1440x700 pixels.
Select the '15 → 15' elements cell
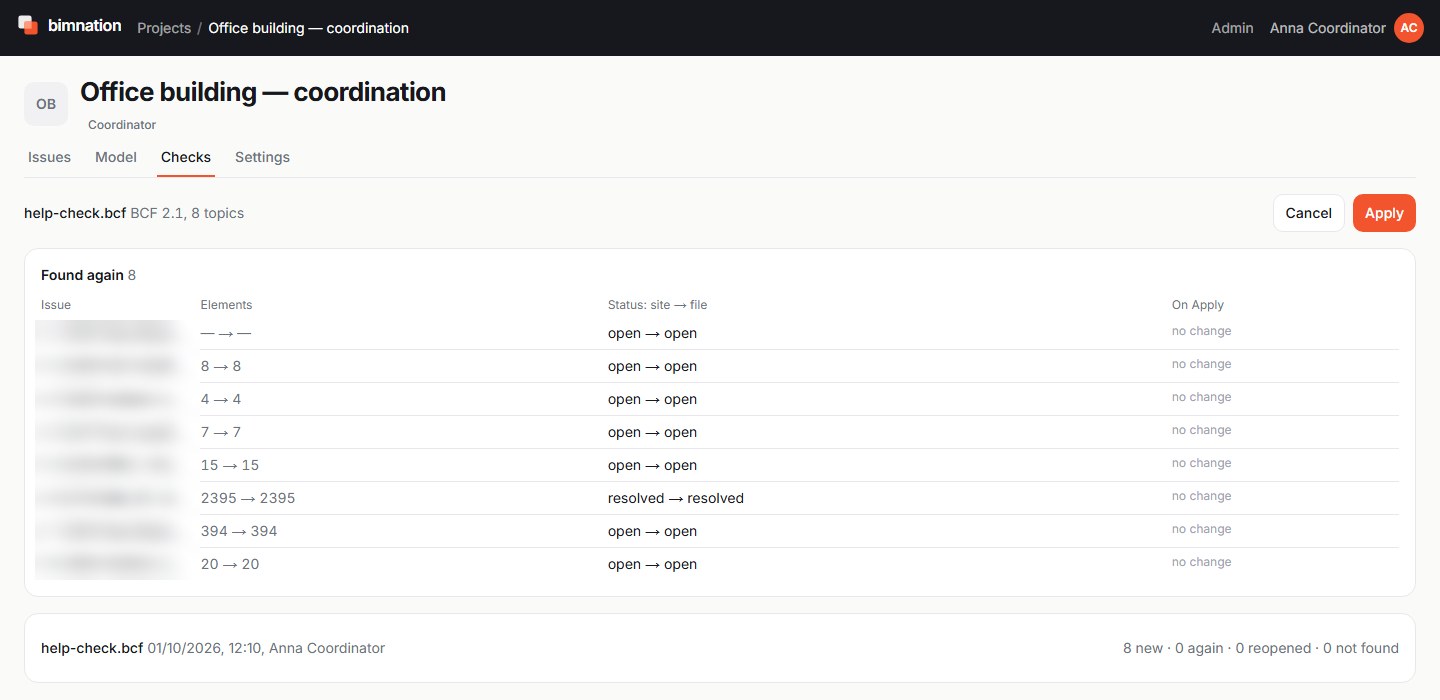point(230,465)
